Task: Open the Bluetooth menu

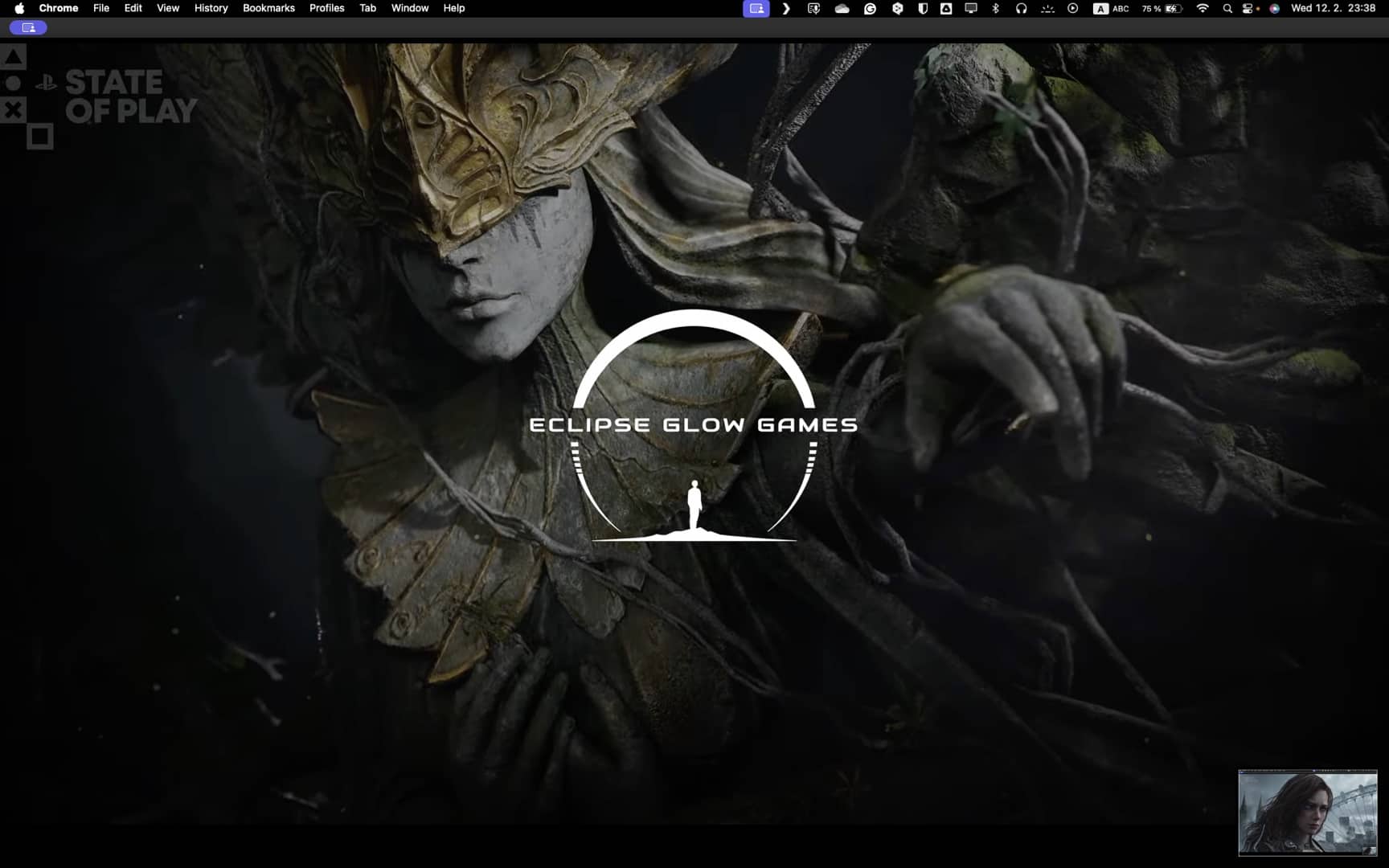Action: [996, 8]
